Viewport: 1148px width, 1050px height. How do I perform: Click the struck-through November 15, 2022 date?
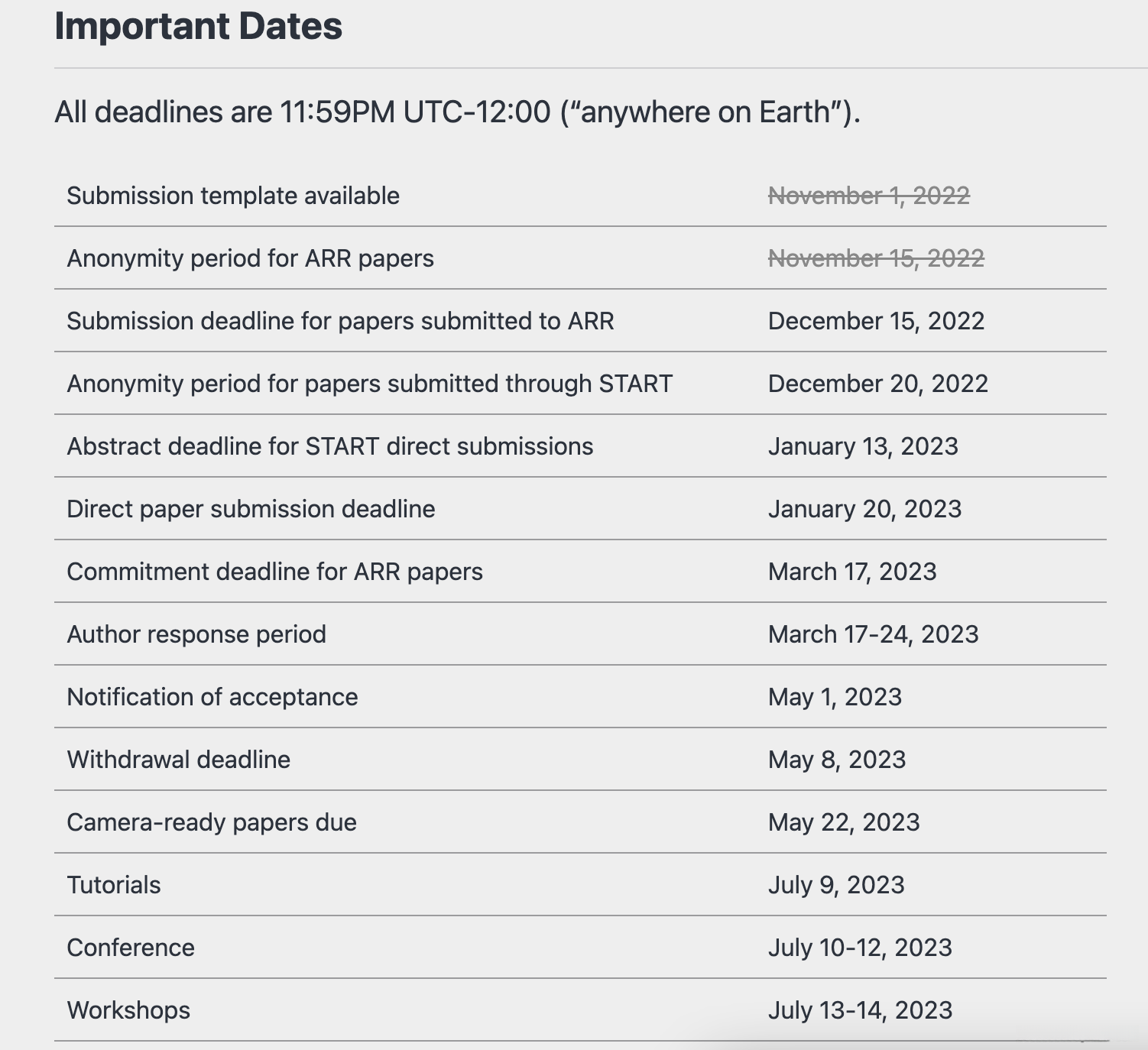(x=876, y=259)
